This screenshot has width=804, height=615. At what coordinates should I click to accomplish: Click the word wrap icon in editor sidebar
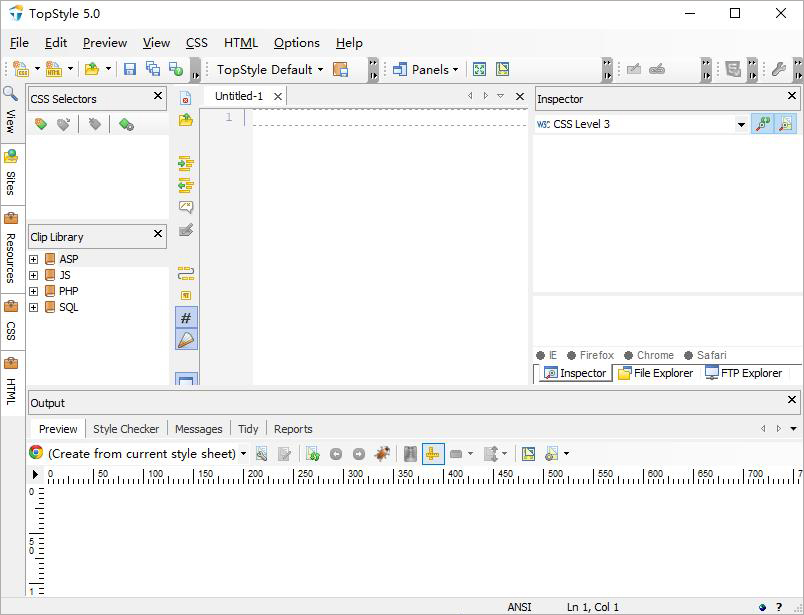186,273
